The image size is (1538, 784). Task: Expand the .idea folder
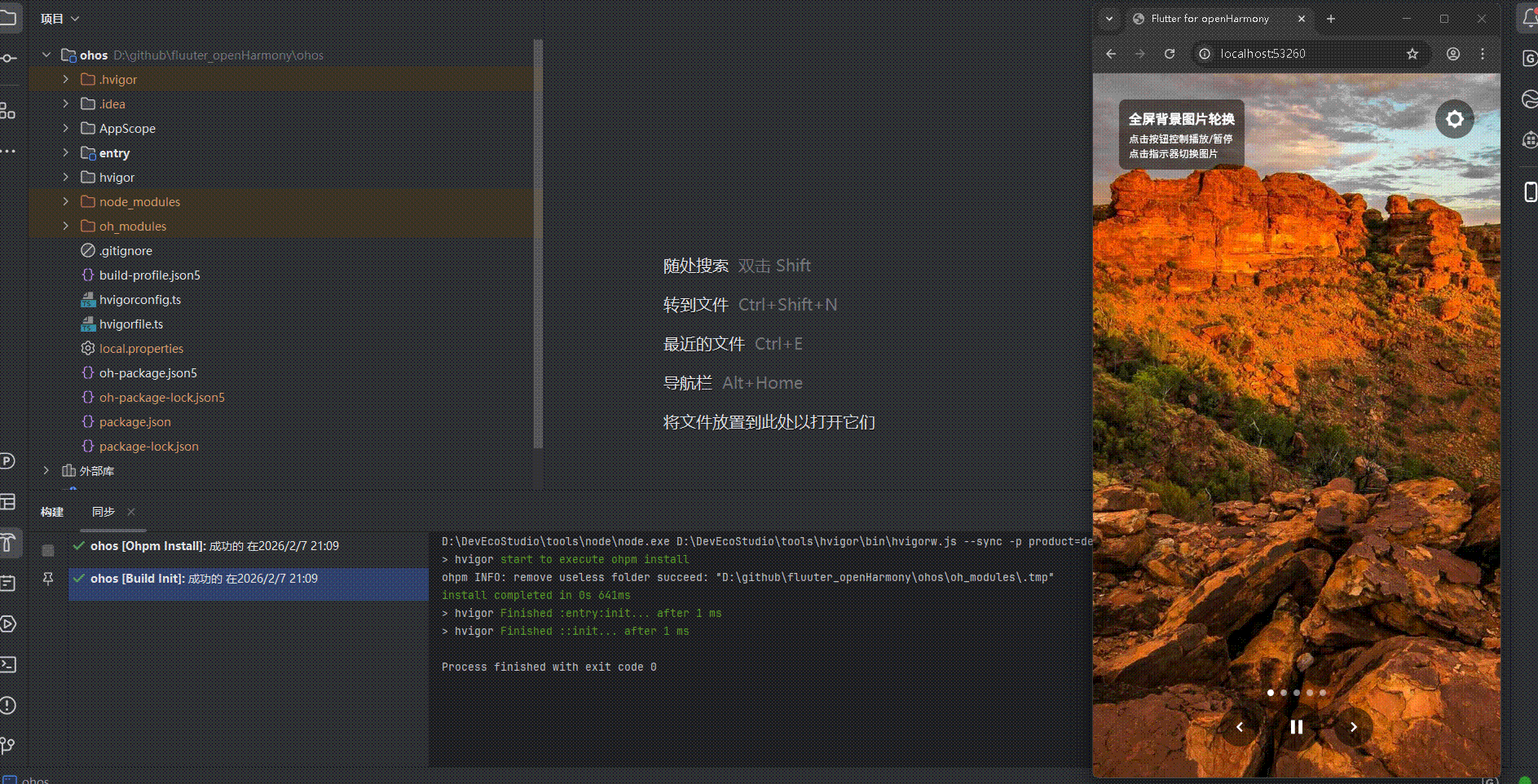click(66, 104)
